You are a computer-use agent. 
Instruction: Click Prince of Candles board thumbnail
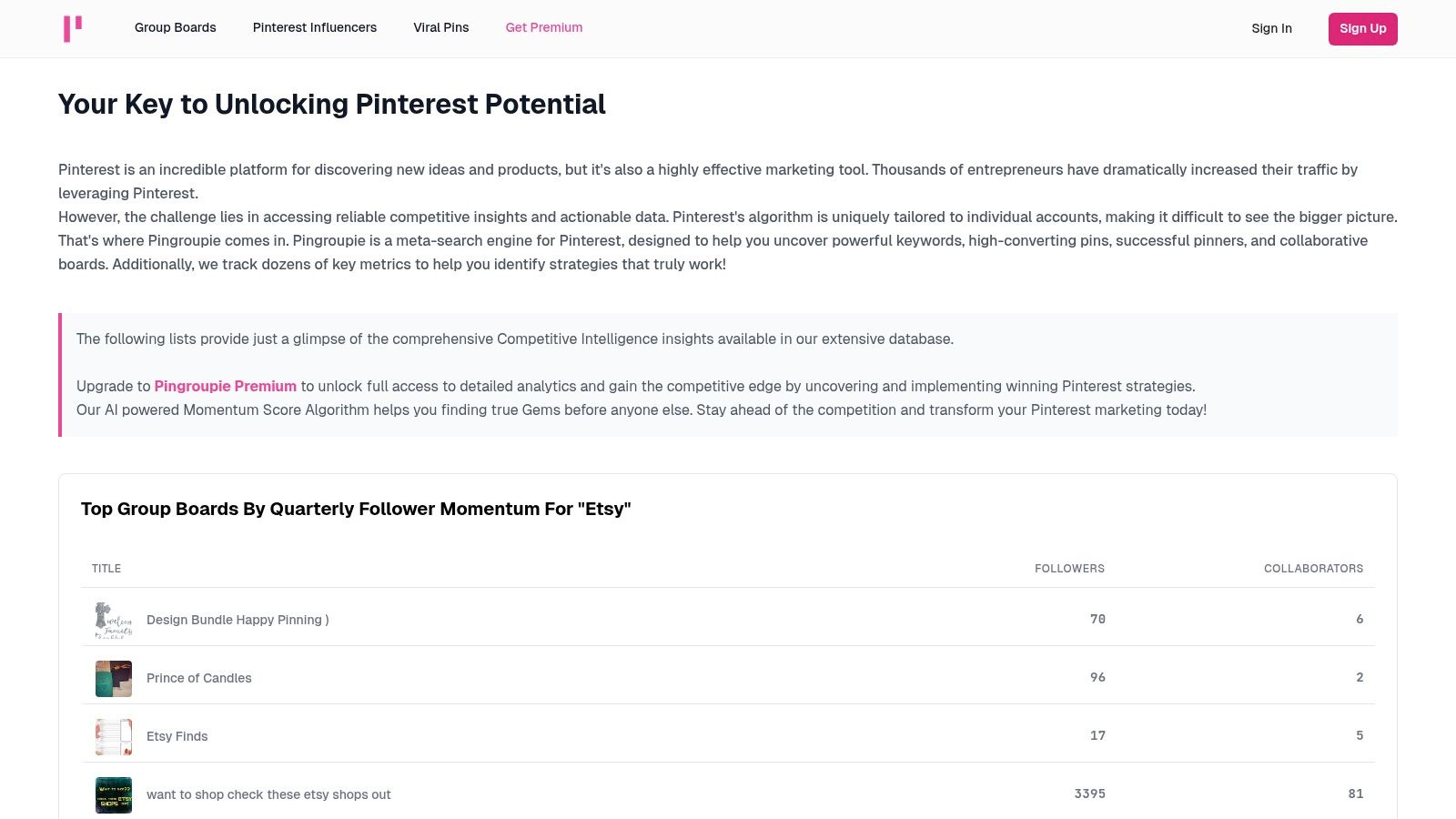(x=114, y=678)
